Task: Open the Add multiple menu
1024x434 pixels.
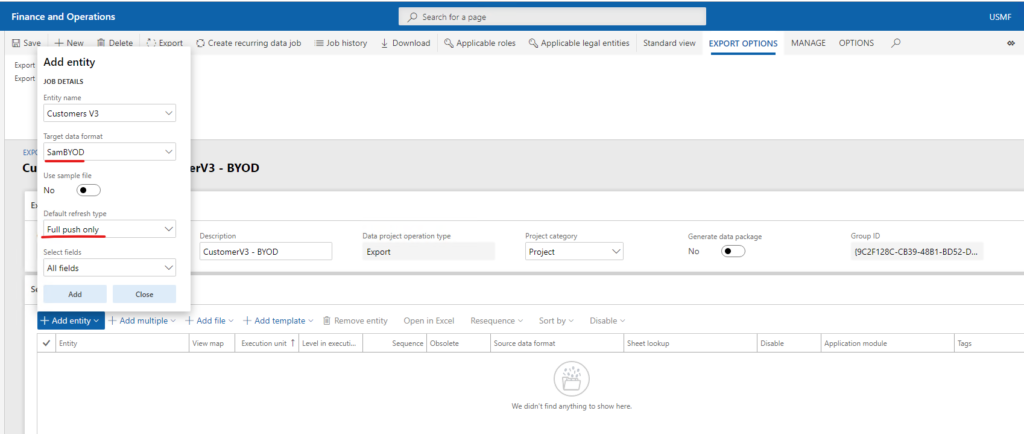Action: click(x=142, y=320)
